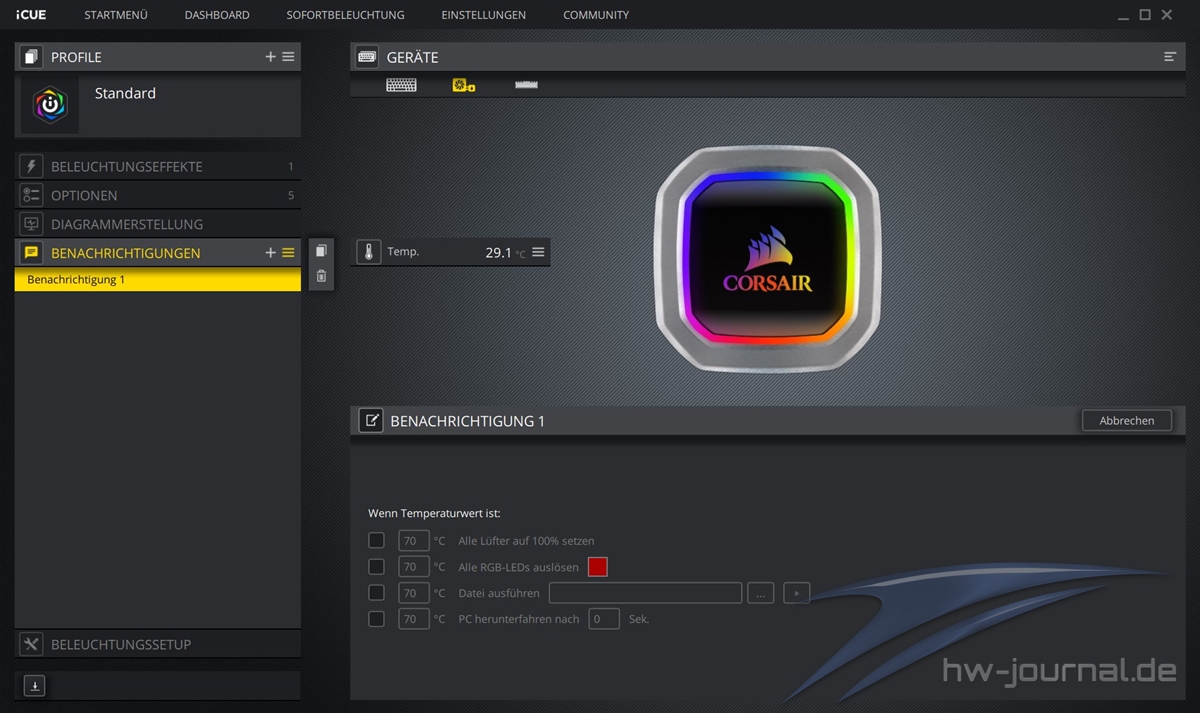This screenshot has width=1200, height=713.
Task: Click the shutdown seconds field
Action: click(x=604, y=619)
